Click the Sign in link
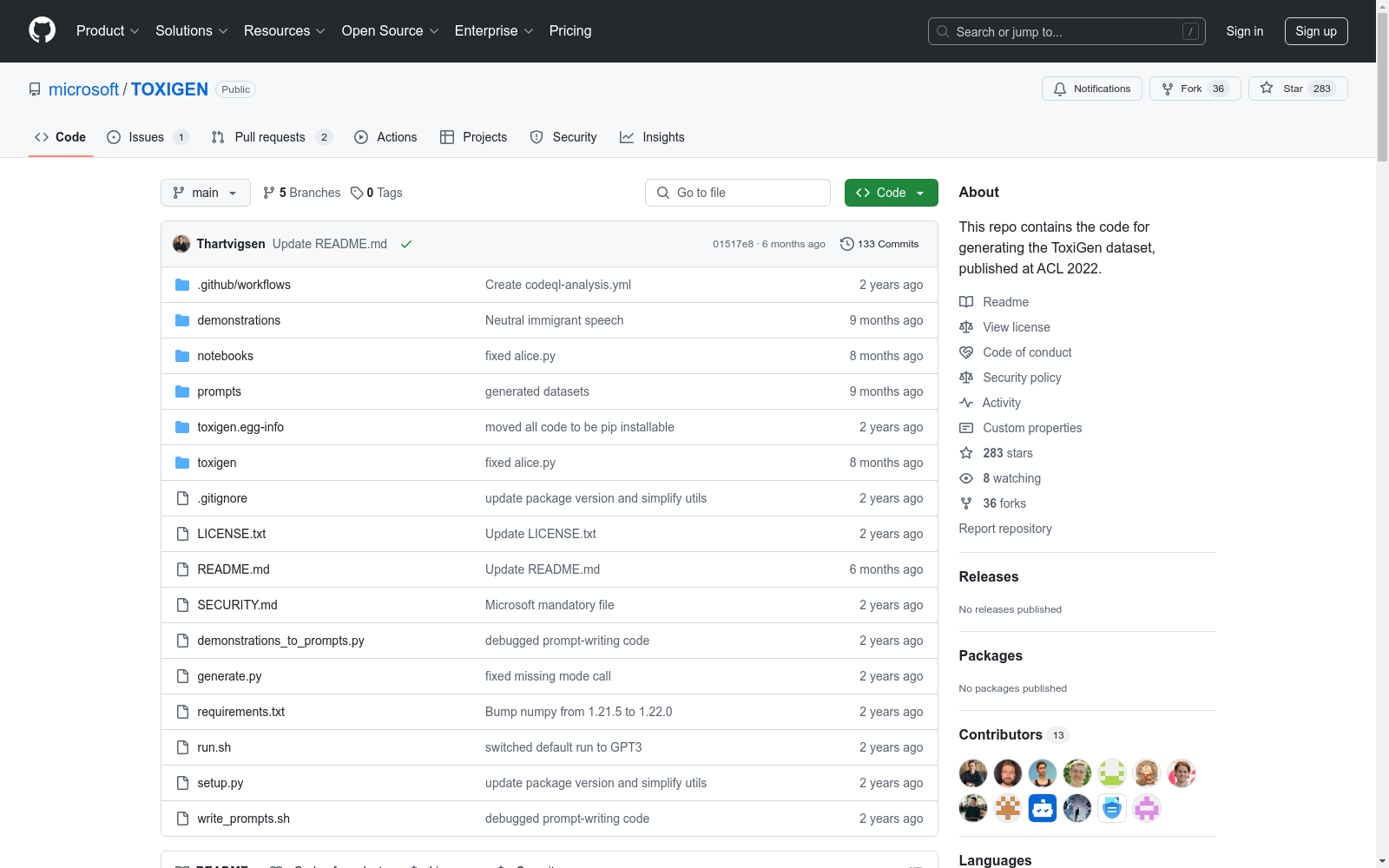Image resolution: width=1389 pixels, height=868 pixels. pyautogui.click(x=1245, y=31)
